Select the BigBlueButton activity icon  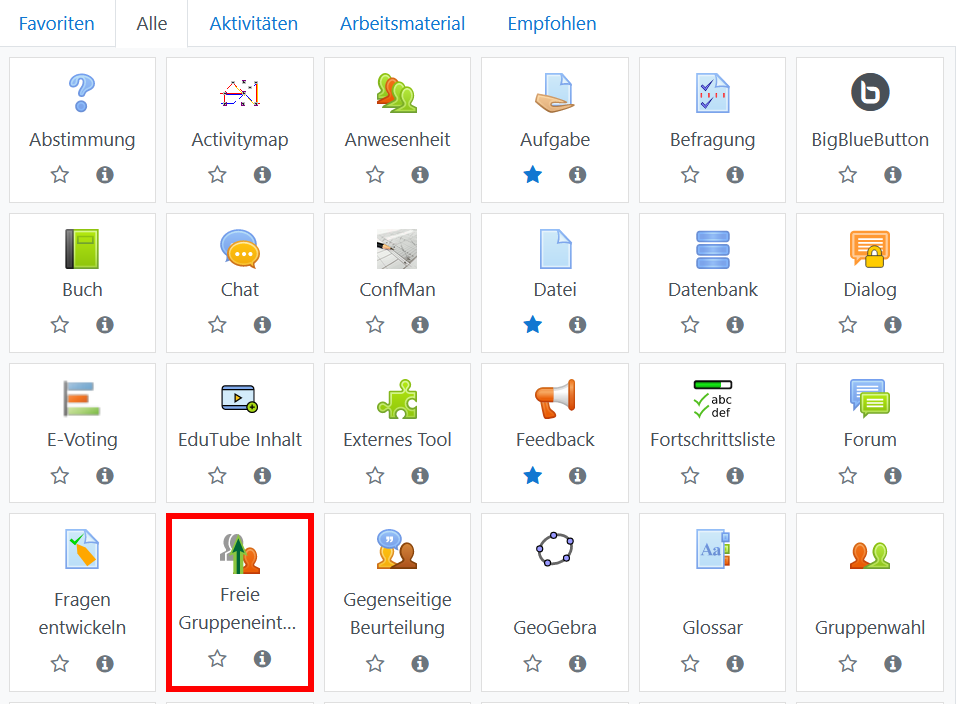(x=869, y=93)
